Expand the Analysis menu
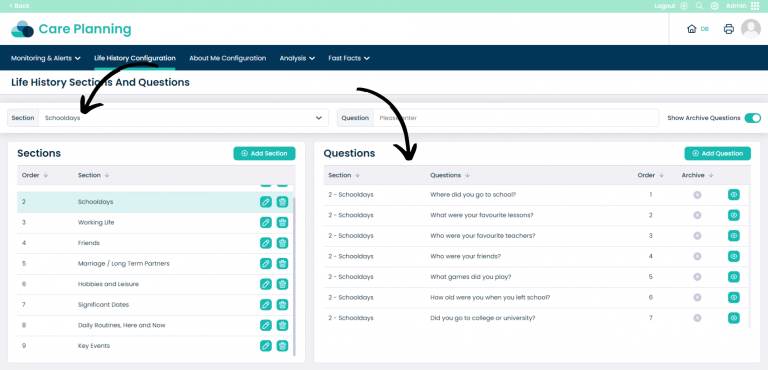The height and width of the screenshot is (370, 768). (297, 58)
